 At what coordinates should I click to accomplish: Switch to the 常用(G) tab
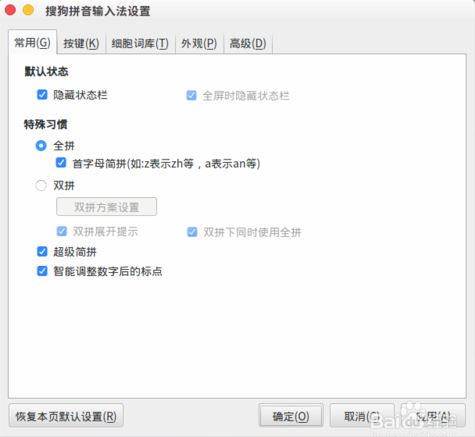32,42
